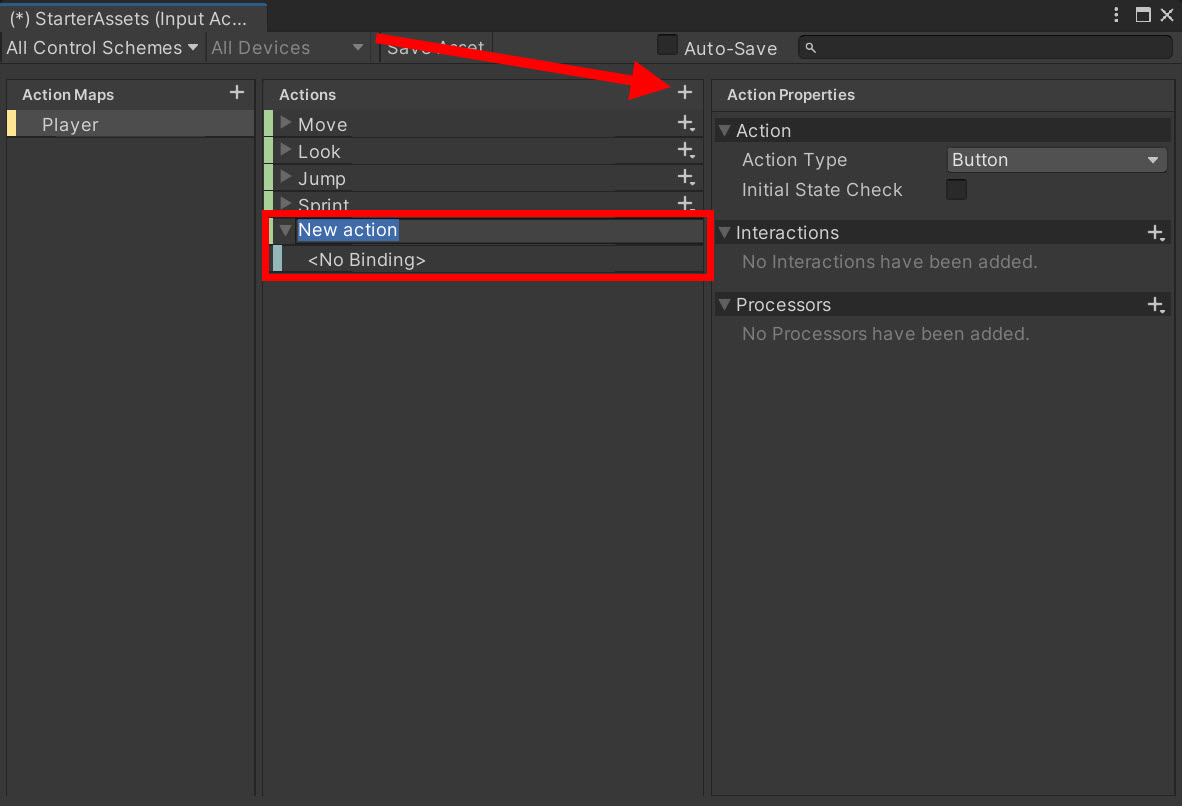Expand the Sprint action bindings
The height and width of the screenshot is (806, 1182).
point(286,203)
